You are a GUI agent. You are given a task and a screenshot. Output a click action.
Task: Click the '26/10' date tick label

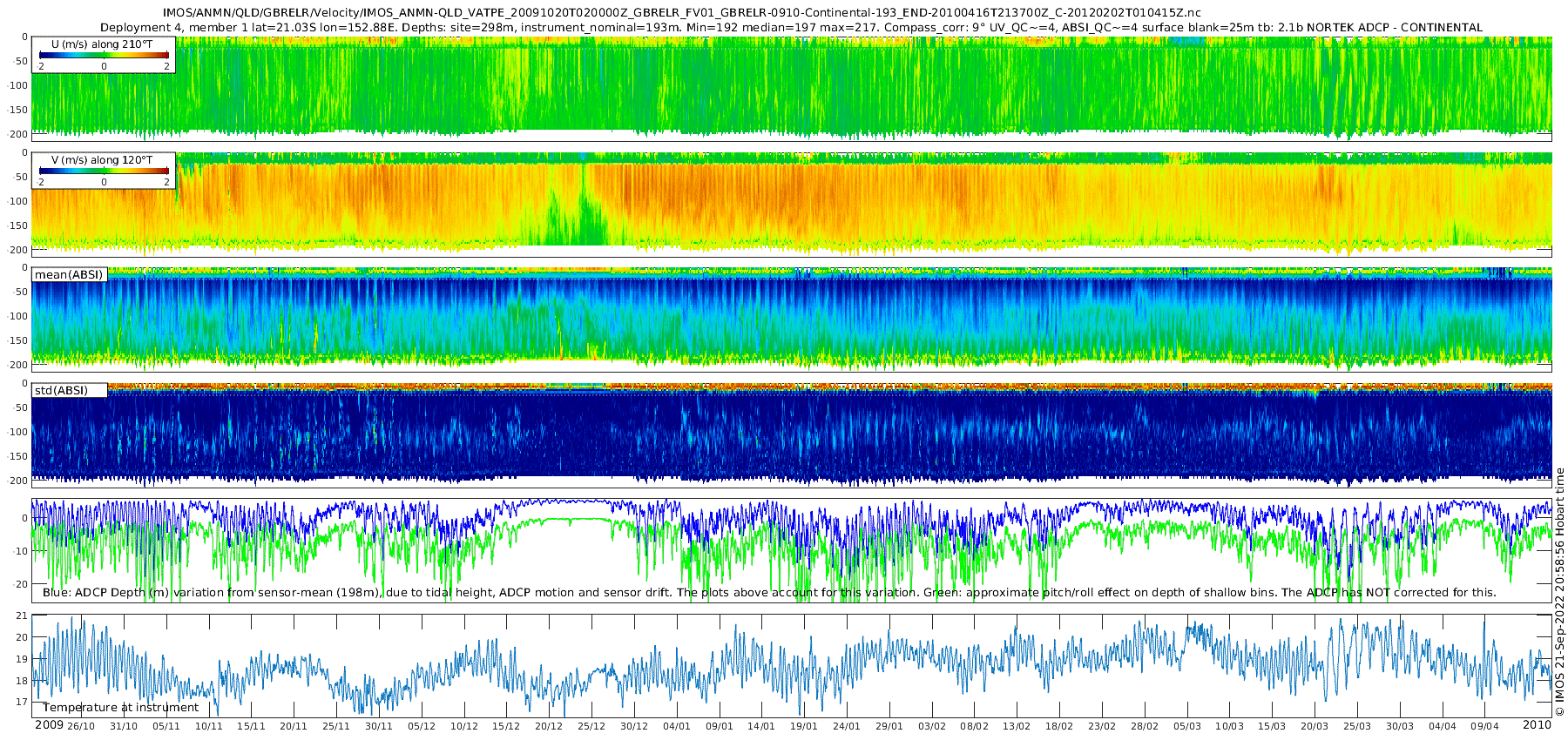point(81,726)
